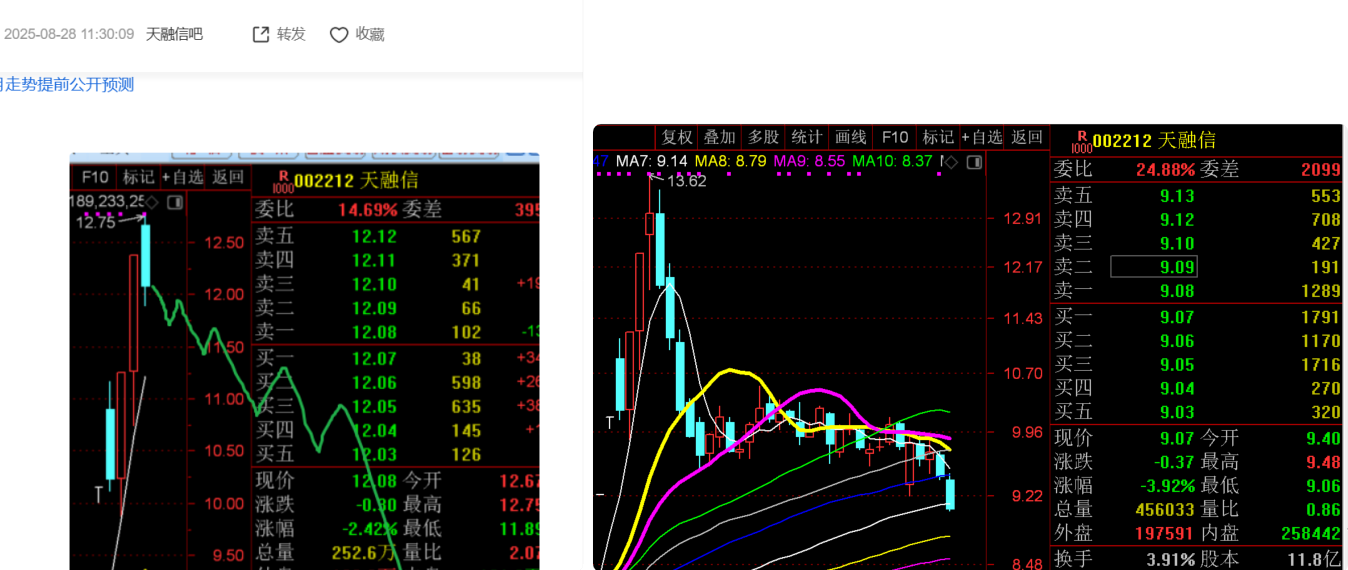Click the 最低 value 9.06 in right panel
This screenshot has height=570, width=1348.
(x=1322, y=486)
